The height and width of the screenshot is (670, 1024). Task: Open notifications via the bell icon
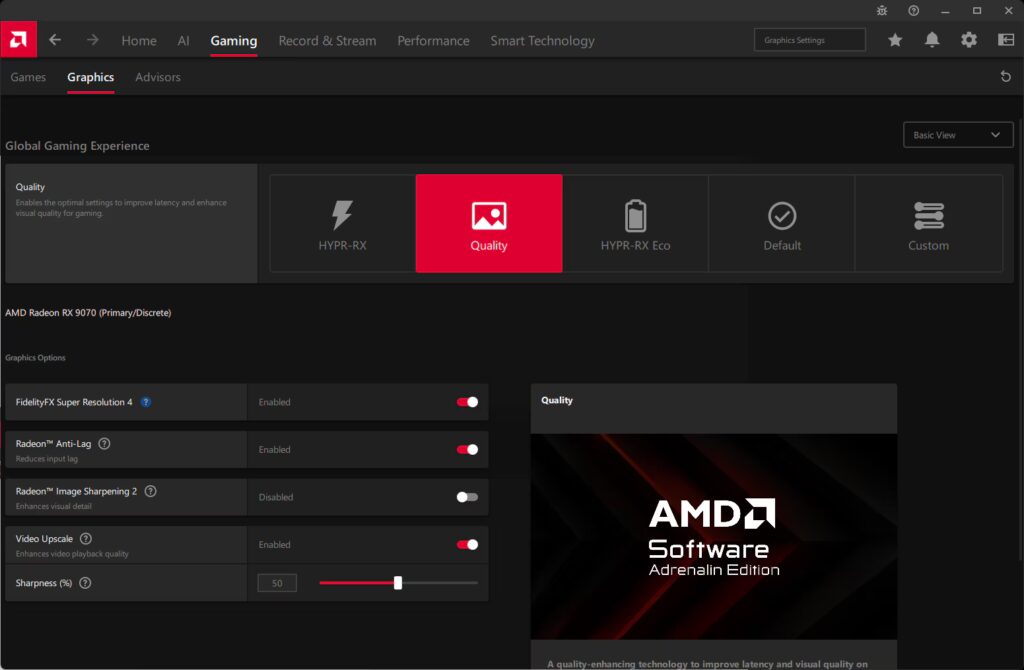(x=931, y=39)
